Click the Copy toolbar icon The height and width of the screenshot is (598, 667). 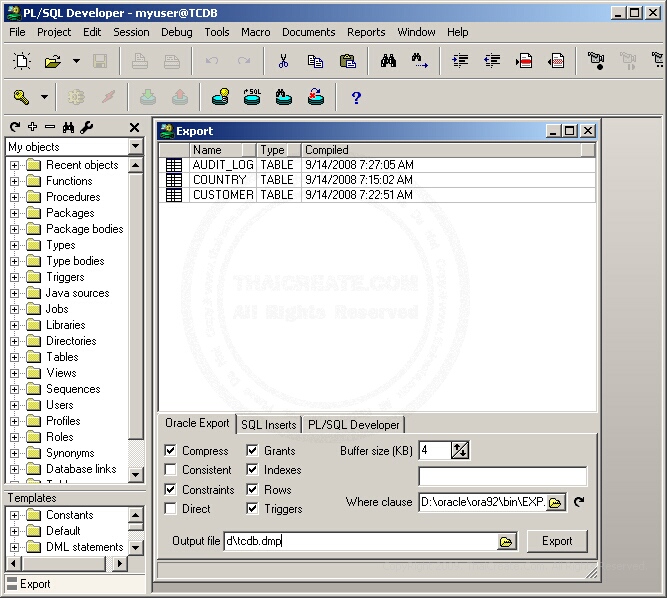point(315,61)
